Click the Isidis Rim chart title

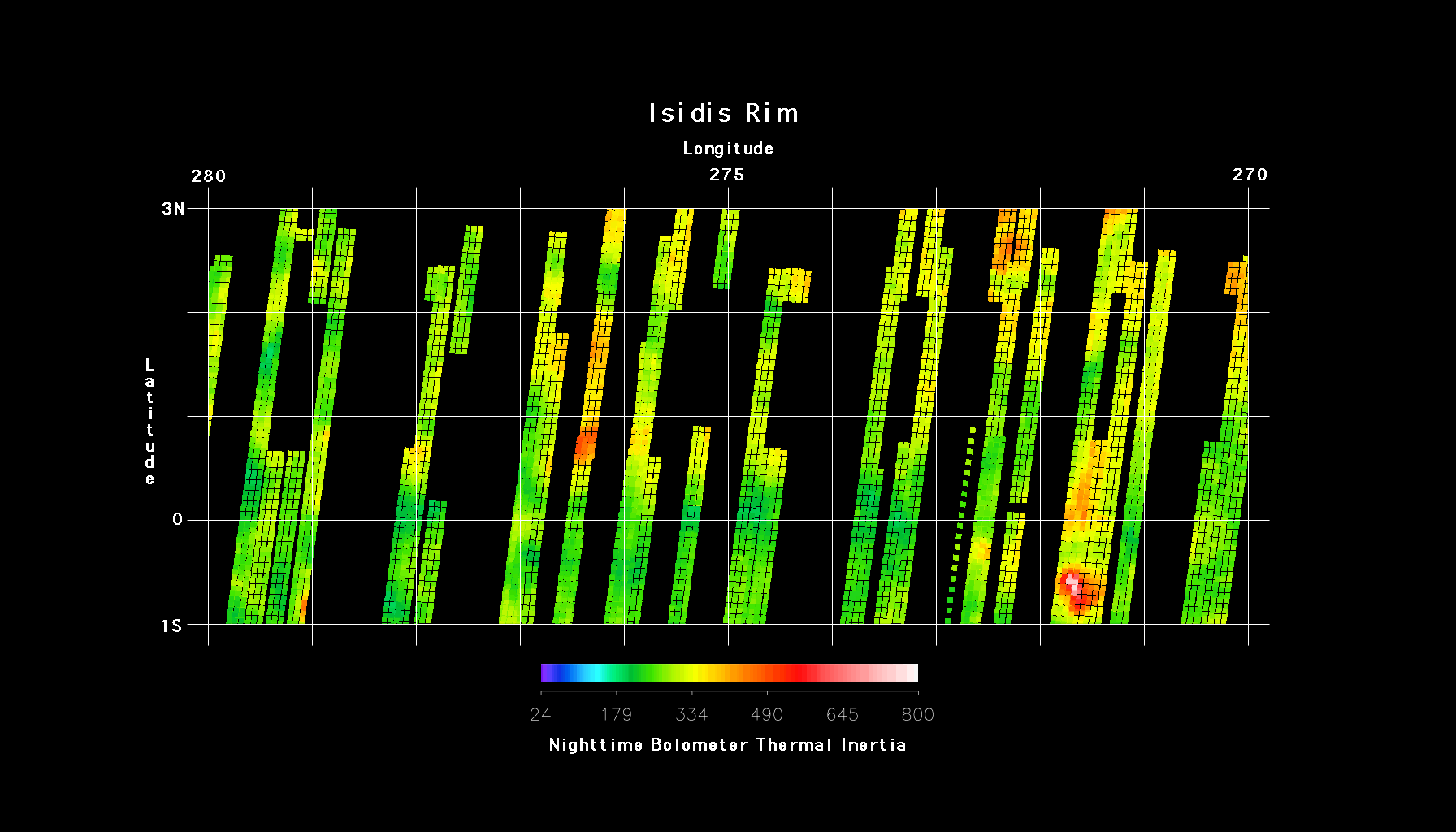click(723, 113)
